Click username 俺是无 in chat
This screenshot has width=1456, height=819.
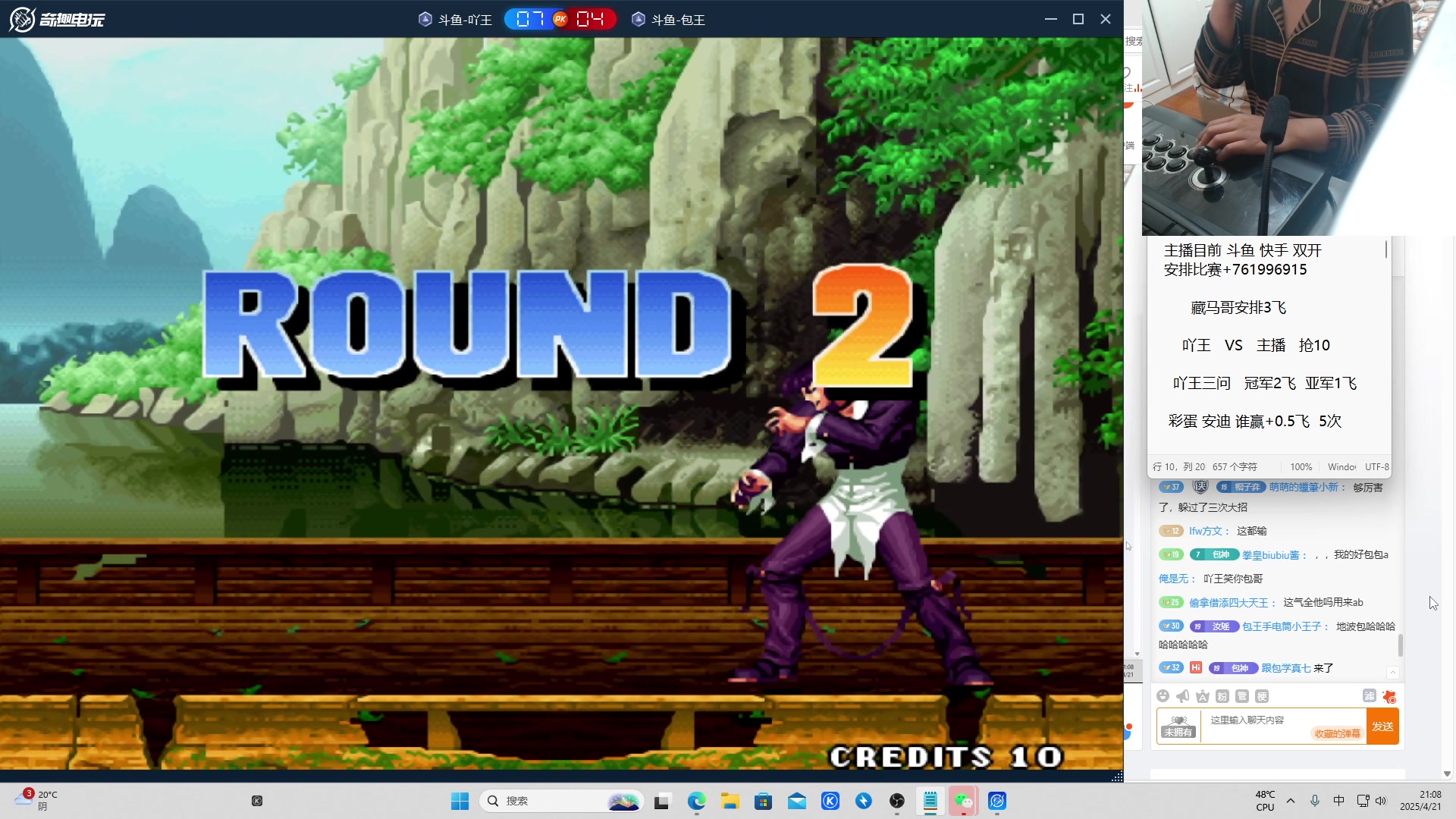coord(1173,579)
